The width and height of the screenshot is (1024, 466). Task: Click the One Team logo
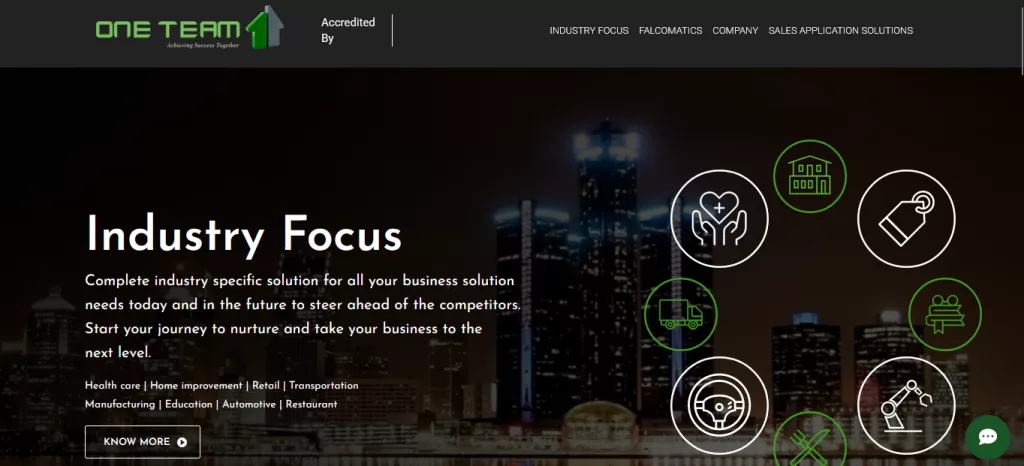tap(189, 28)
